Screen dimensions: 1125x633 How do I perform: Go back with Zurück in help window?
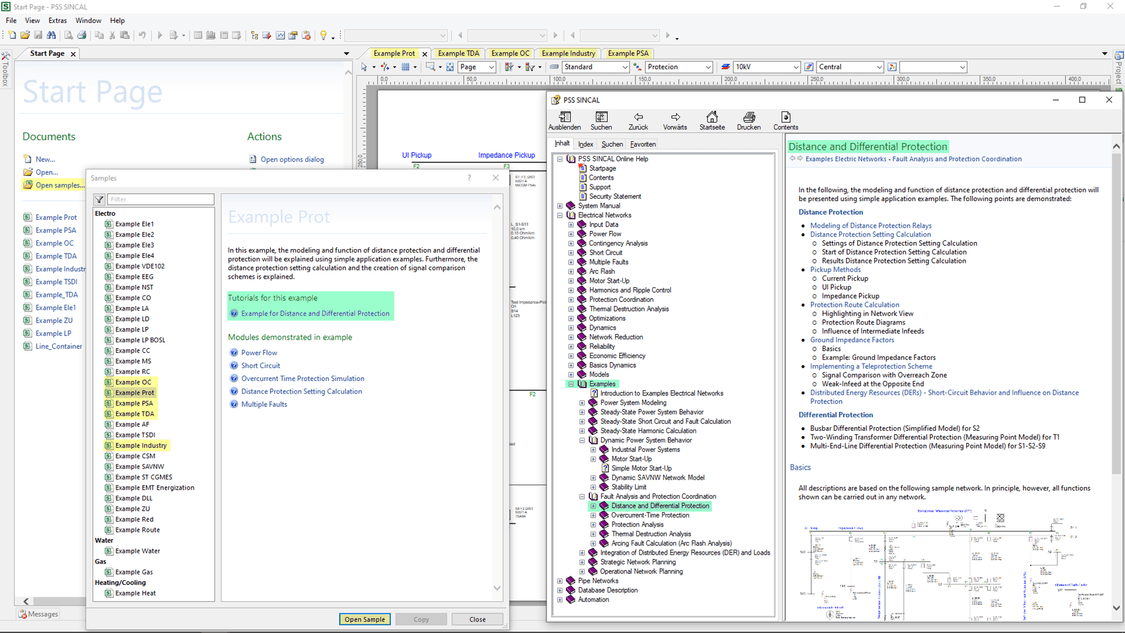tap(638, 121)
